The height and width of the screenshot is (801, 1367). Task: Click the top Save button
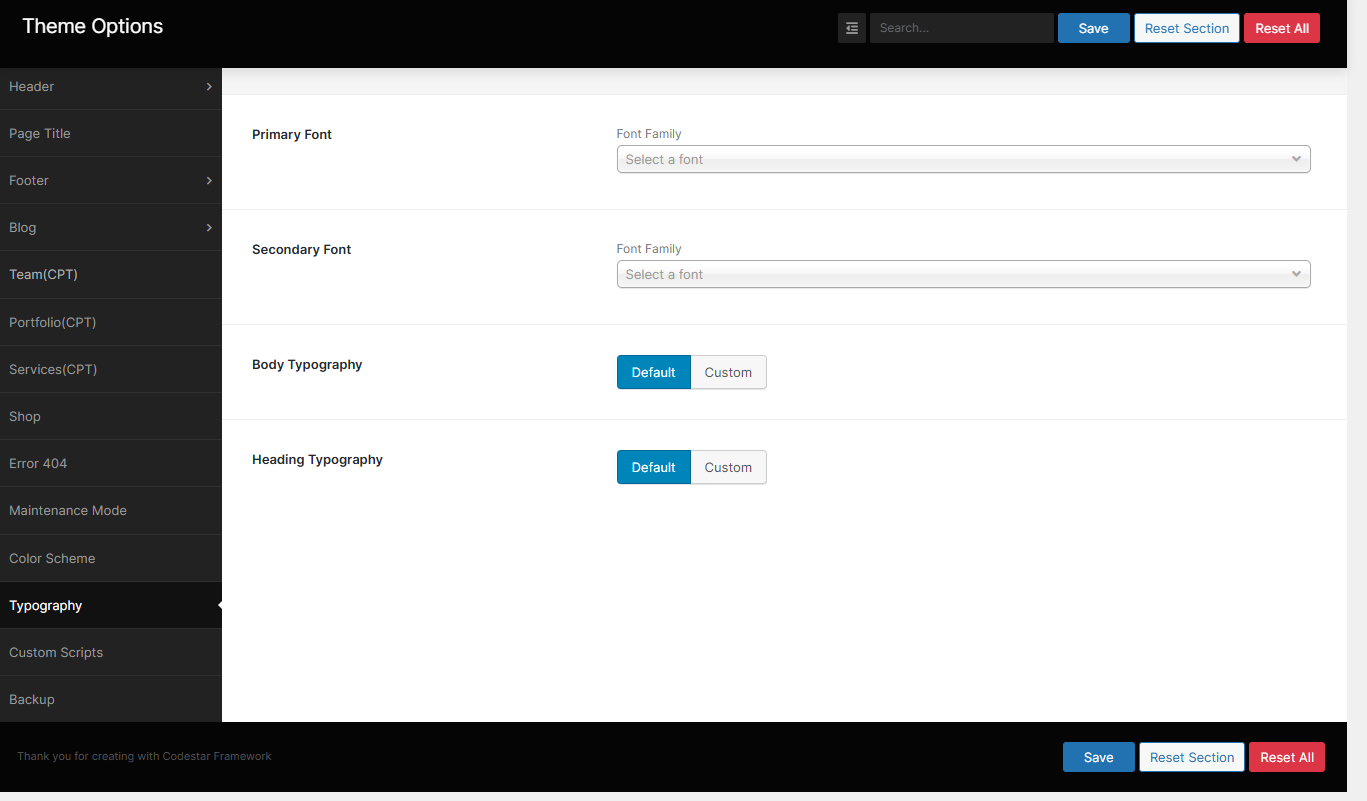(x=1093, y=28)
